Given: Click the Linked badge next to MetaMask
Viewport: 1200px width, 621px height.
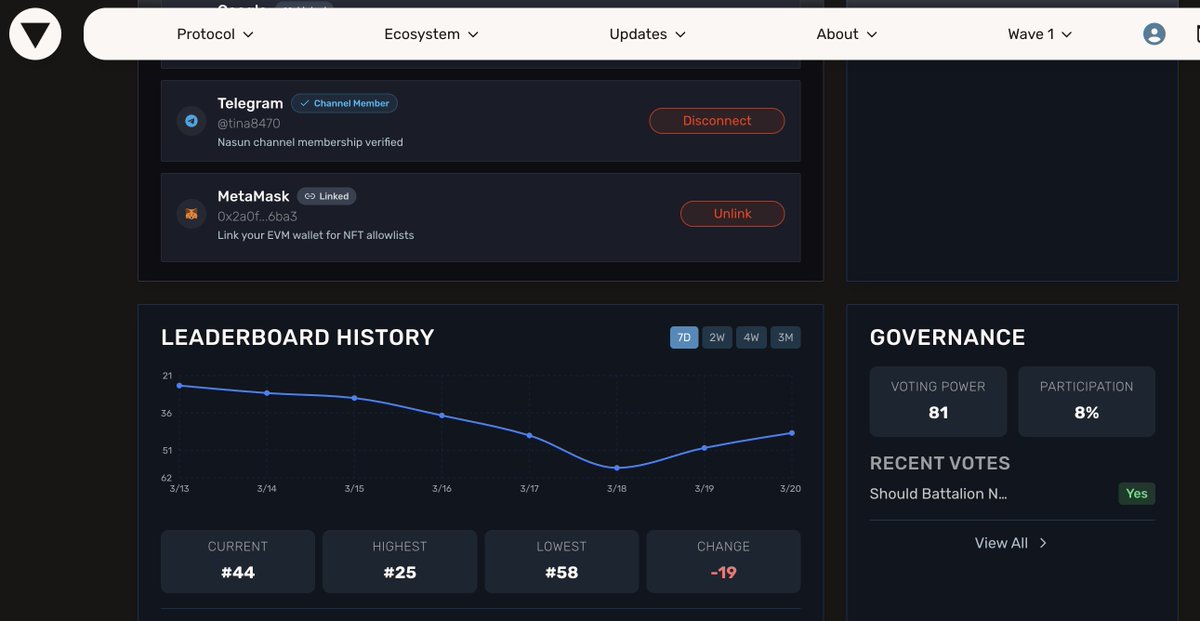Looking at the screenshot, I should click(x=327, y=196).
